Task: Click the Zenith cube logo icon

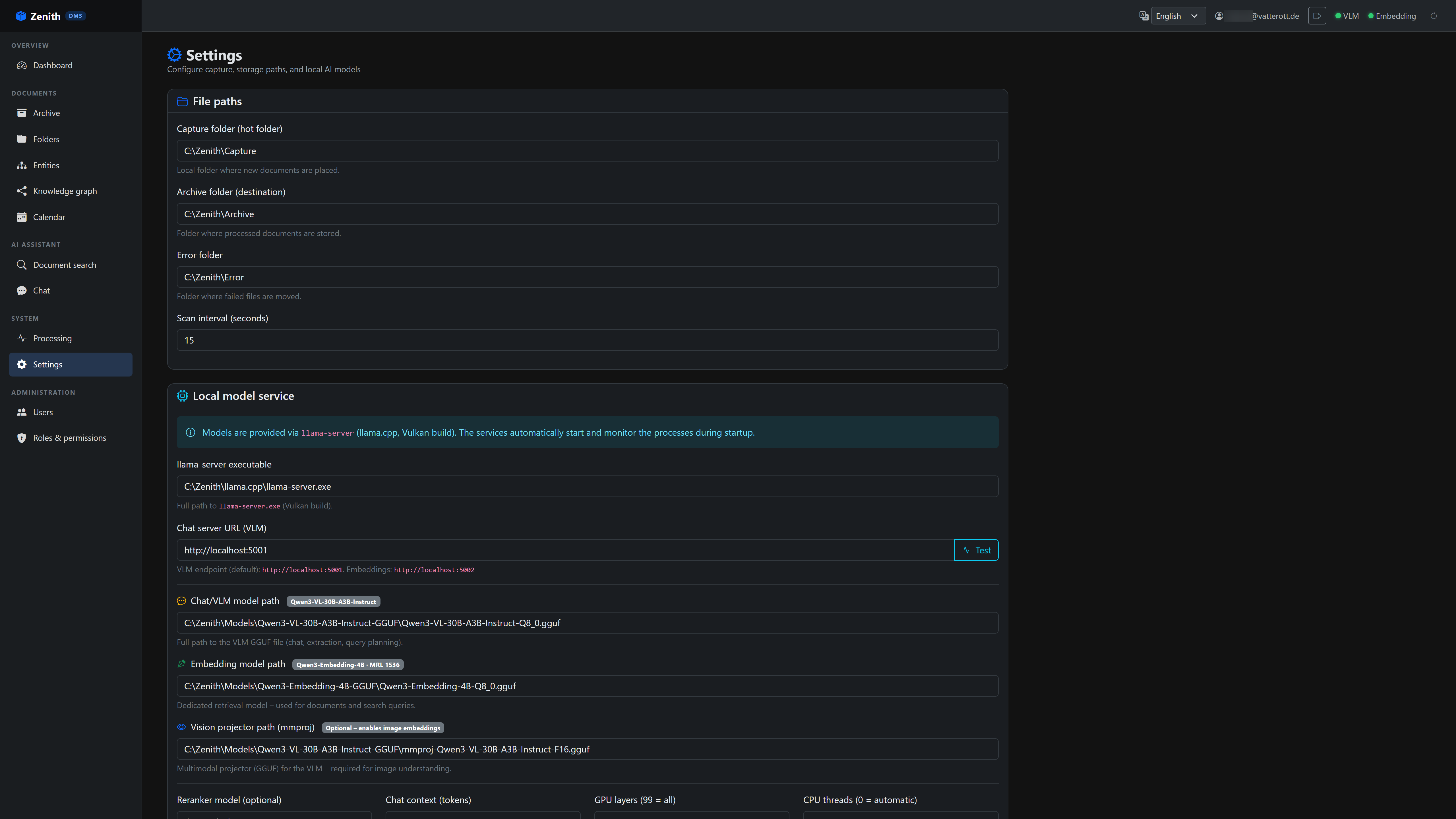Action: point(21,16)
